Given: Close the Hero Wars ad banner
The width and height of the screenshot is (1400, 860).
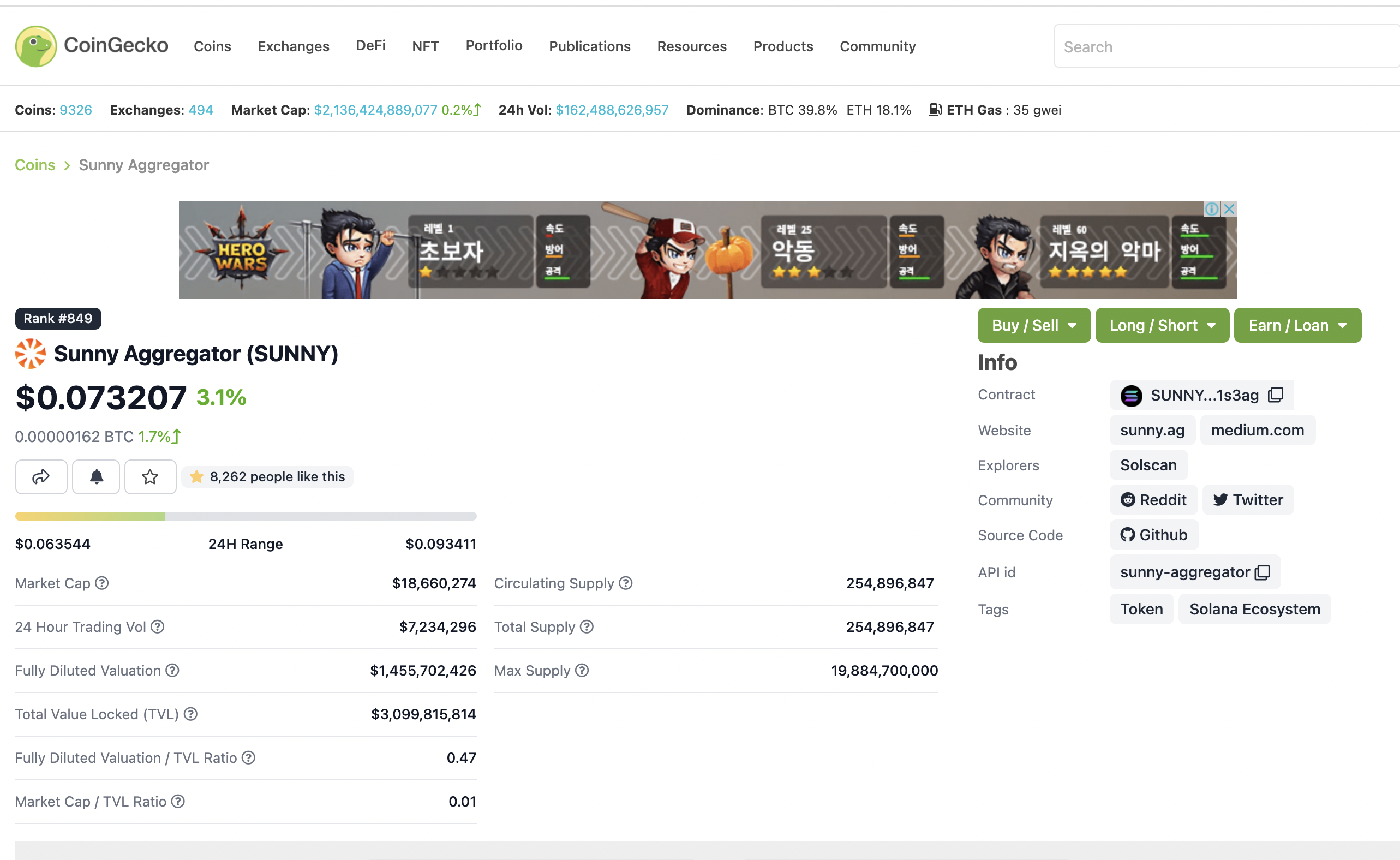Looking at the screenshot, I should (x=1229, y=209).
